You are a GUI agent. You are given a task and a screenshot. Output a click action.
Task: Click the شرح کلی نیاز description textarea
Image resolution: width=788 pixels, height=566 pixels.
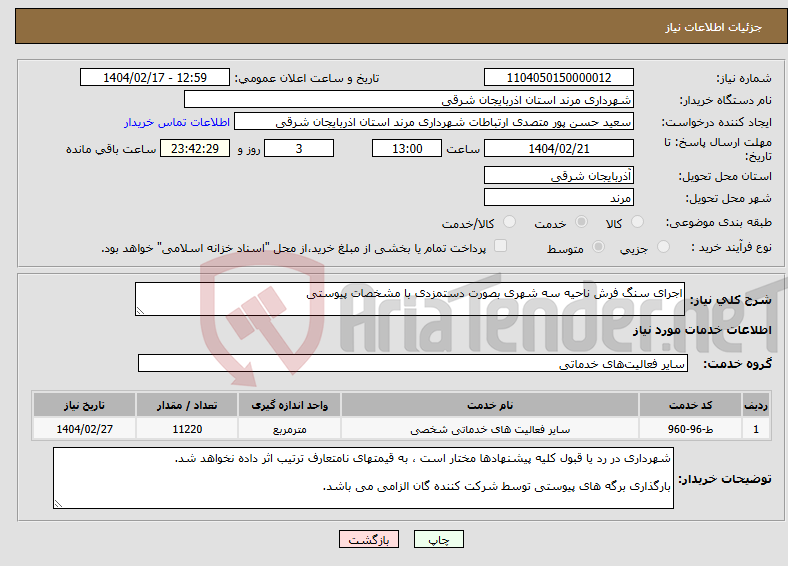pyautogui.click(x=410, y=299)
